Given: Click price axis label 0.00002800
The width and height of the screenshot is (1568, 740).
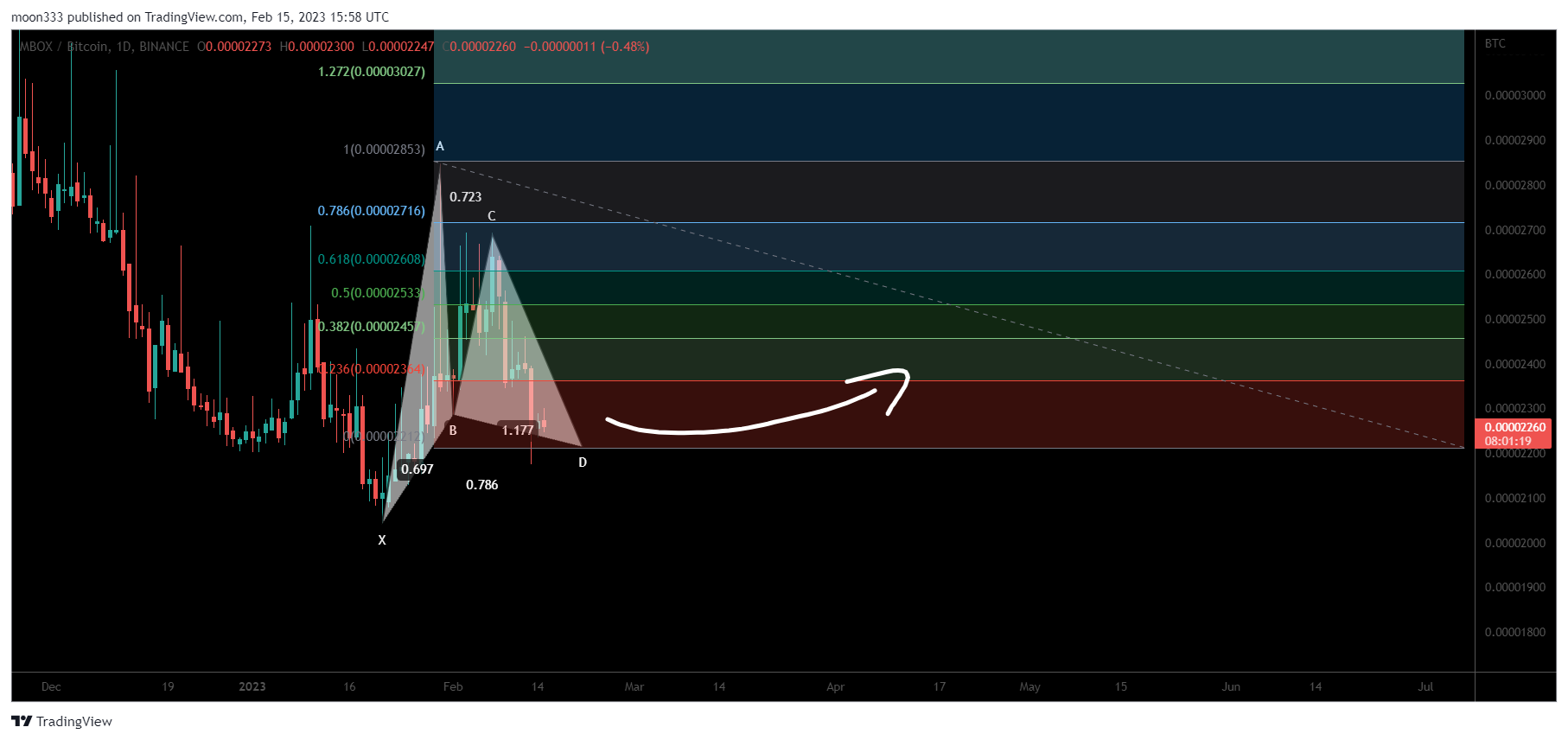Looking at the screenshot, I should [x=1515, y=185].
